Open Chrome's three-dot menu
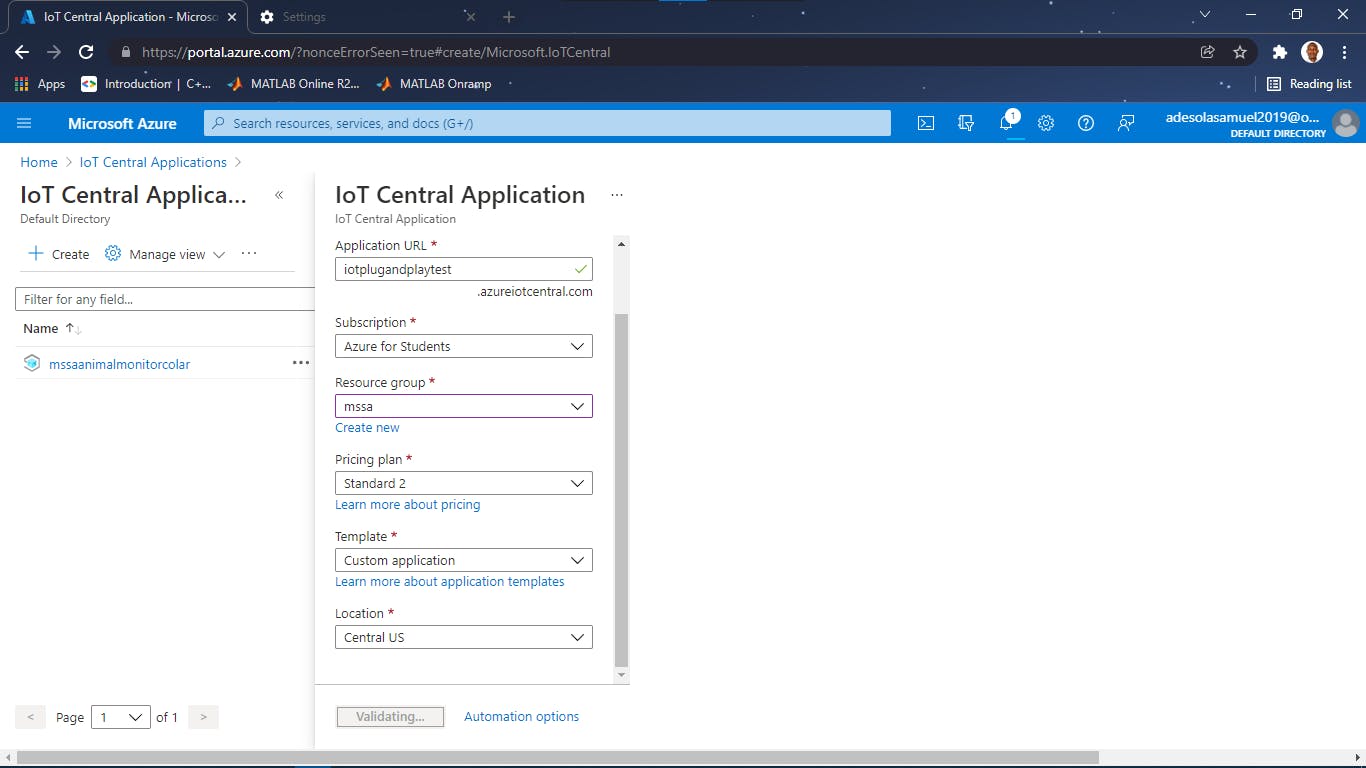The width and height of the screenshot is (1366, 768). click(x=1345, y=52)
